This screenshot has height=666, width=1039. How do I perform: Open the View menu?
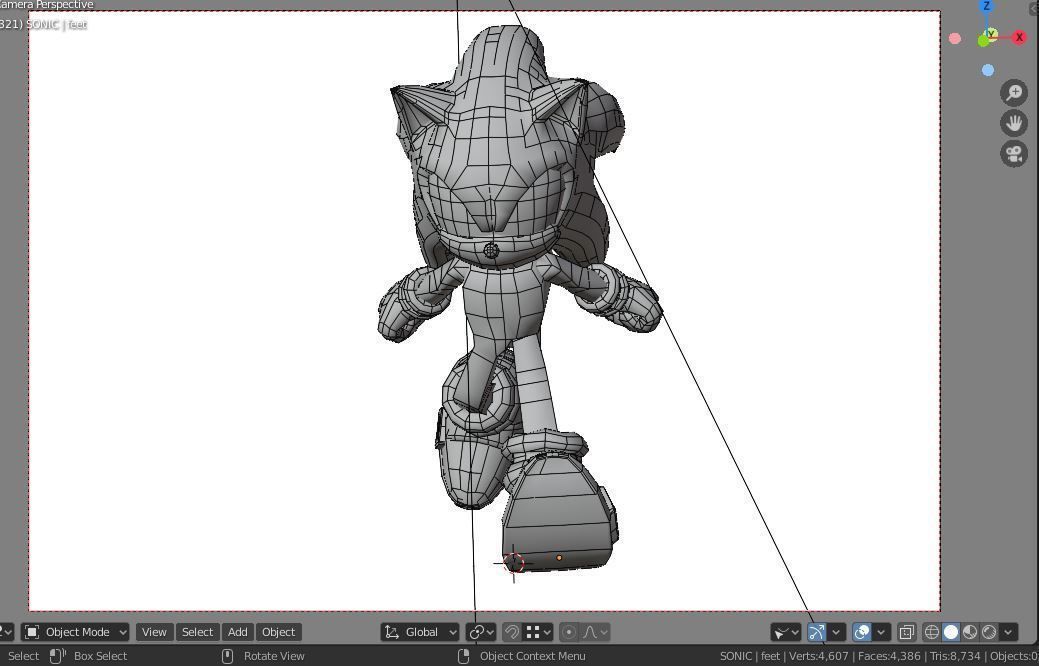[x=154, y=631]
